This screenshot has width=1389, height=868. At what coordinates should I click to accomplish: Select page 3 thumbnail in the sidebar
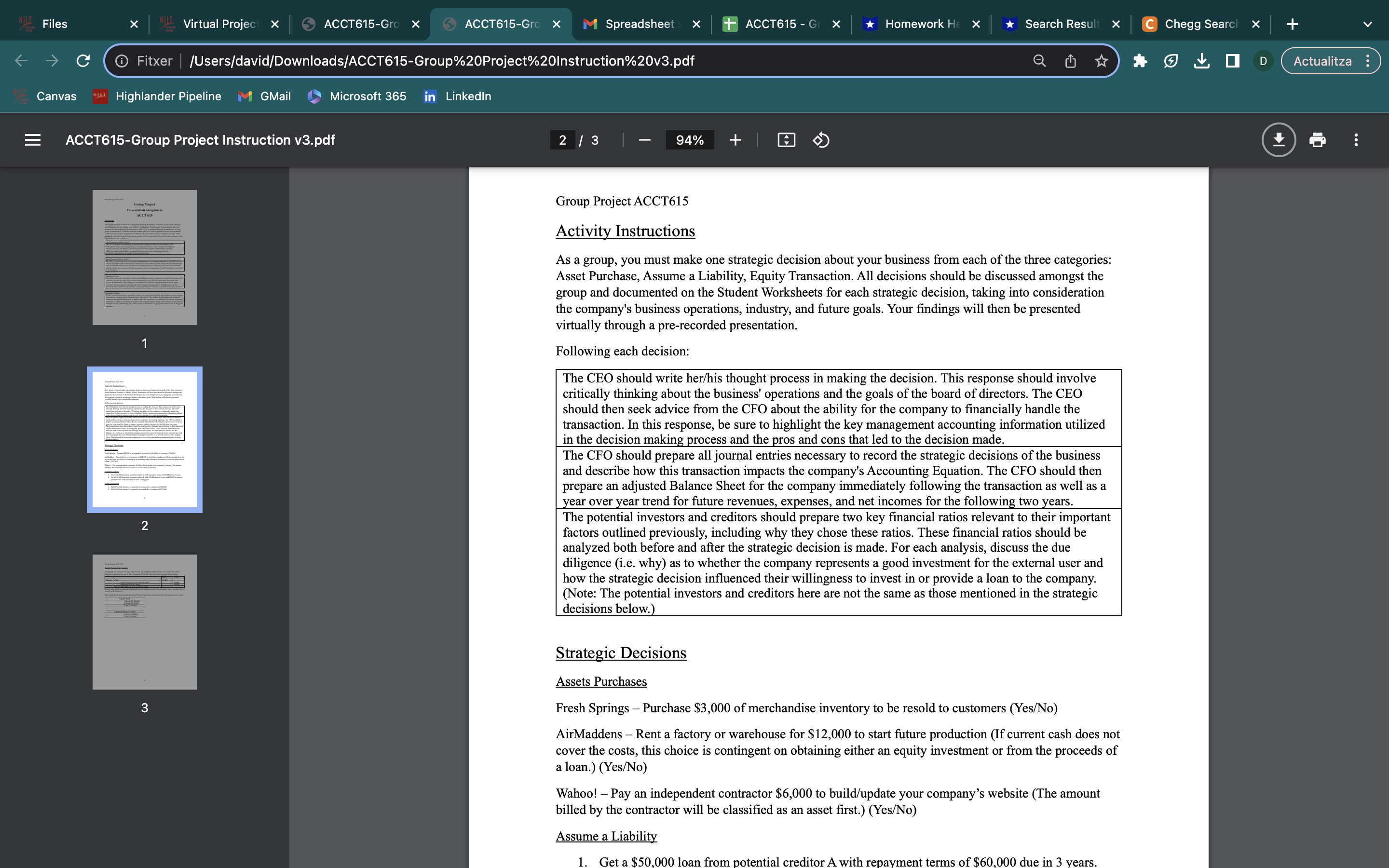tap(144, 622)
